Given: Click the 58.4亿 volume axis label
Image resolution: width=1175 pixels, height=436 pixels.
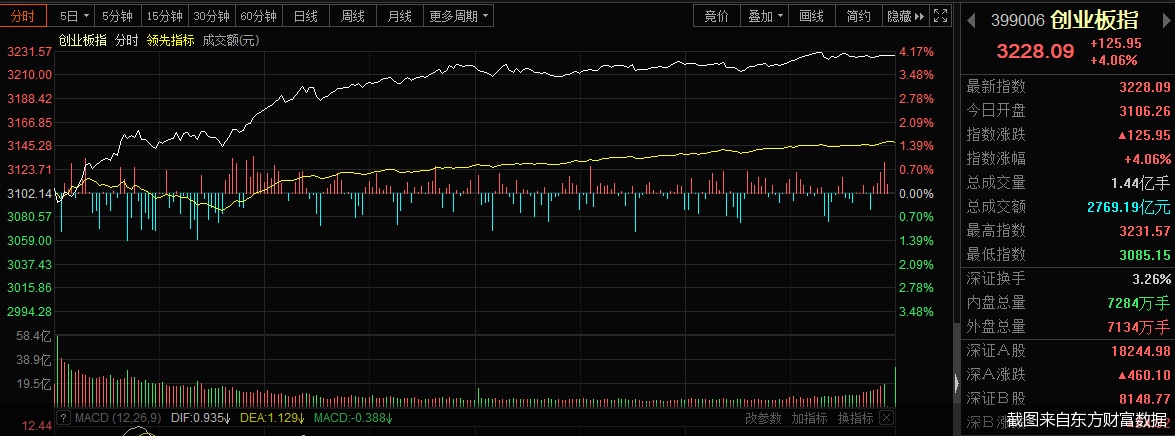Looking at the screenshot, I should tap(32, 336).
